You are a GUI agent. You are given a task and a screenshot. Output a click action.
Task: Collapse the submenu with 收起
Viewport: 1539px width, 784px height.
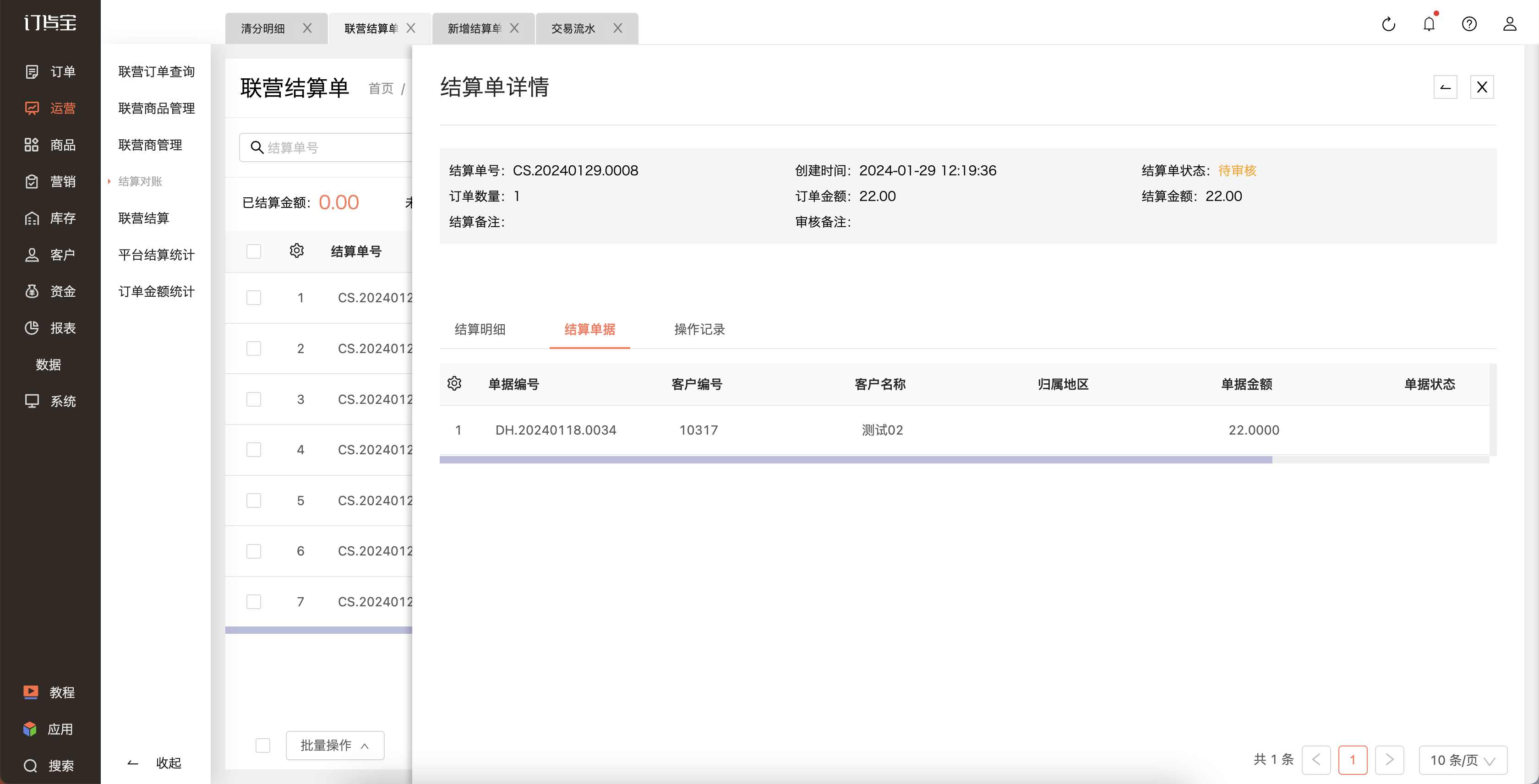(x=154, y=762)
